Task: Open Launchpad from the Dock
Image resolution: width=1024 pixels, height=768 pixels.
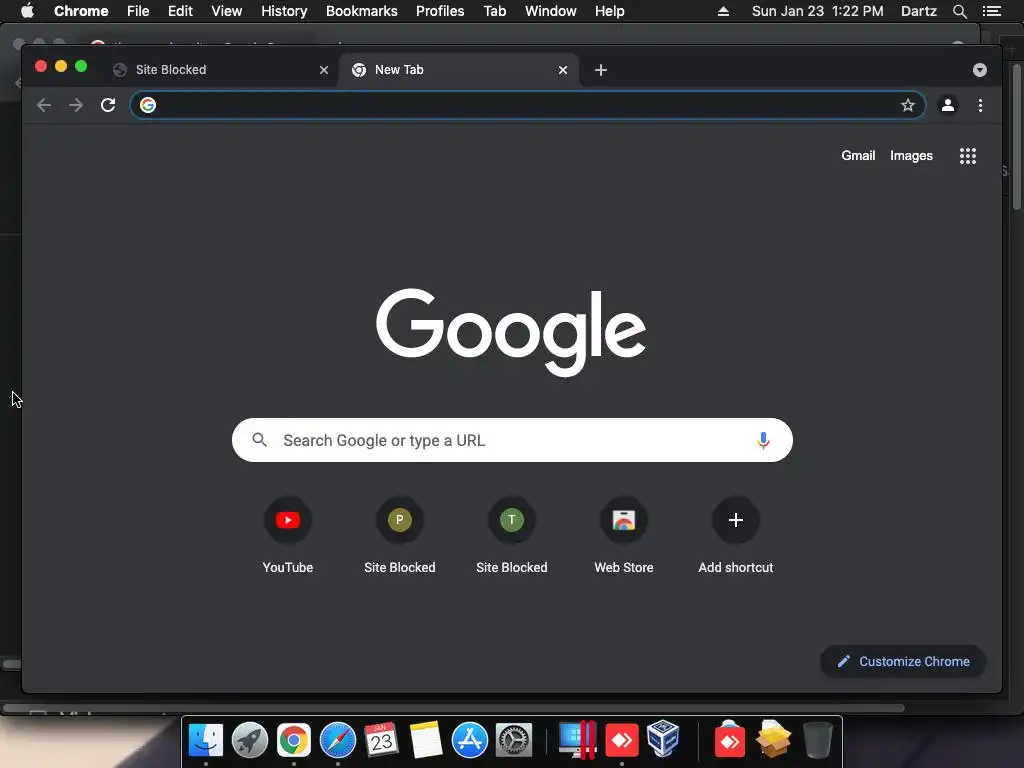Action: click(x=249, y=740)
